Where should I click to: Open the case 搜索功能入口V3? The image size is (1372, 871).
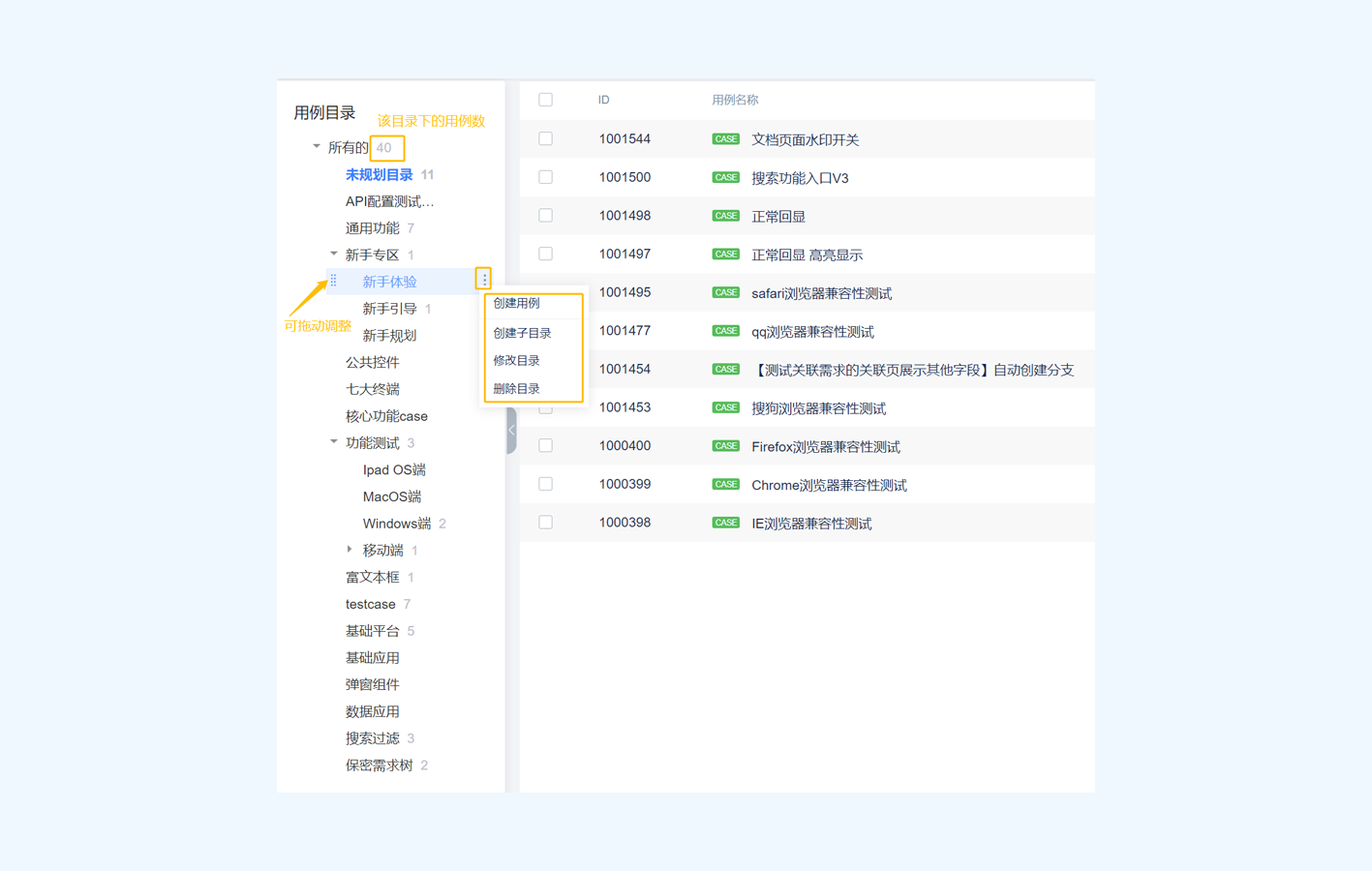coord(800,178)
